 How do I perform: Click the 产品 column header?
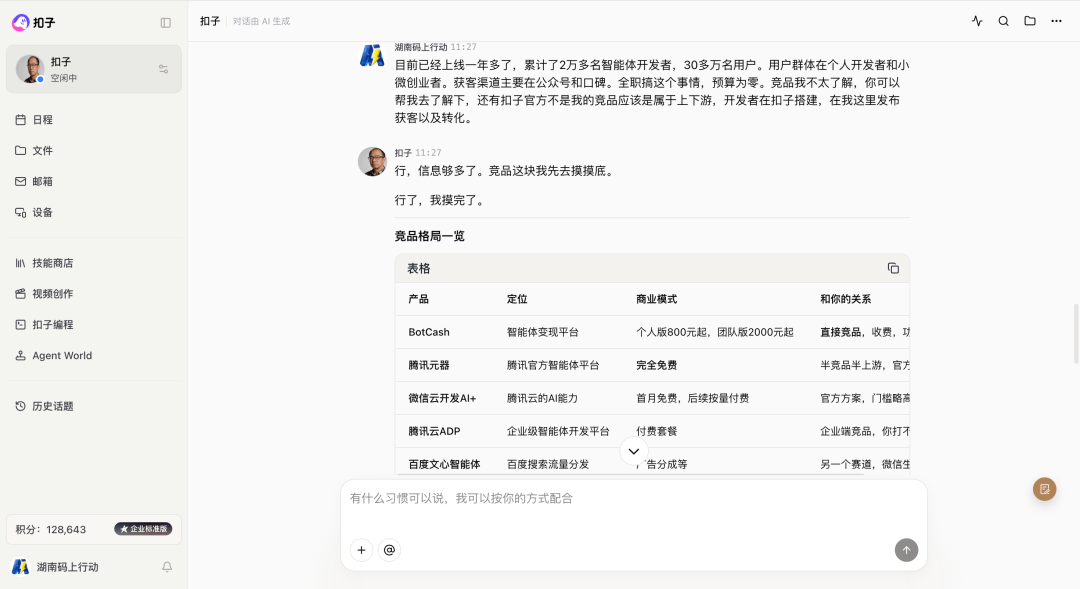point(419,299)
